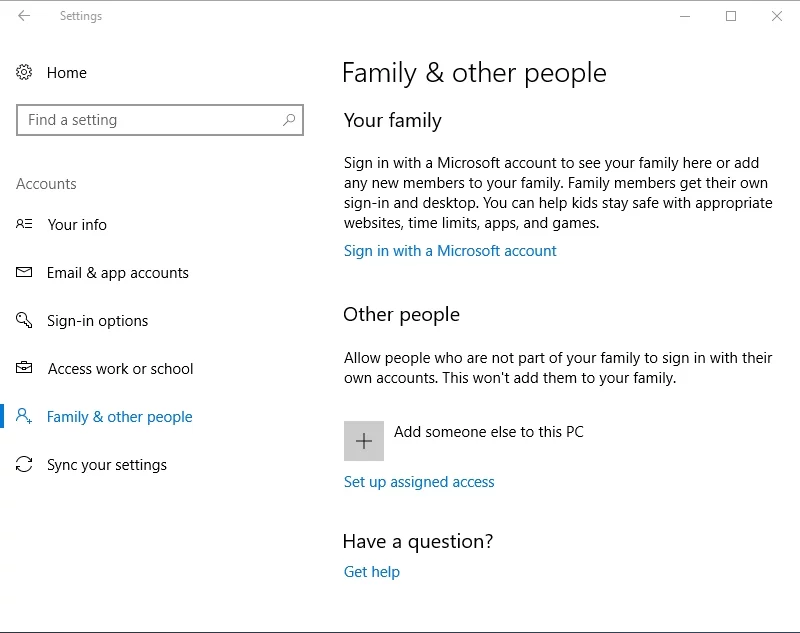Click the Get help link
Viewport: 800px width, 633px height.
pyautogui.click(x=371, y=572)
